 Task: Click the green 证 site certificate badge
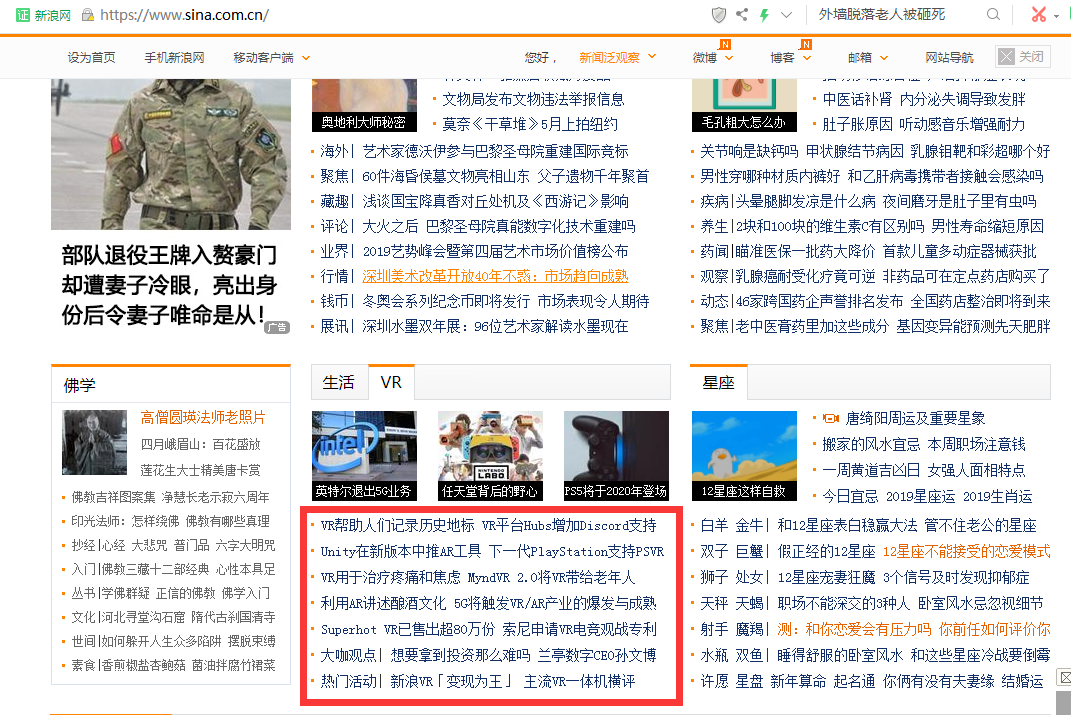point(23,14)
